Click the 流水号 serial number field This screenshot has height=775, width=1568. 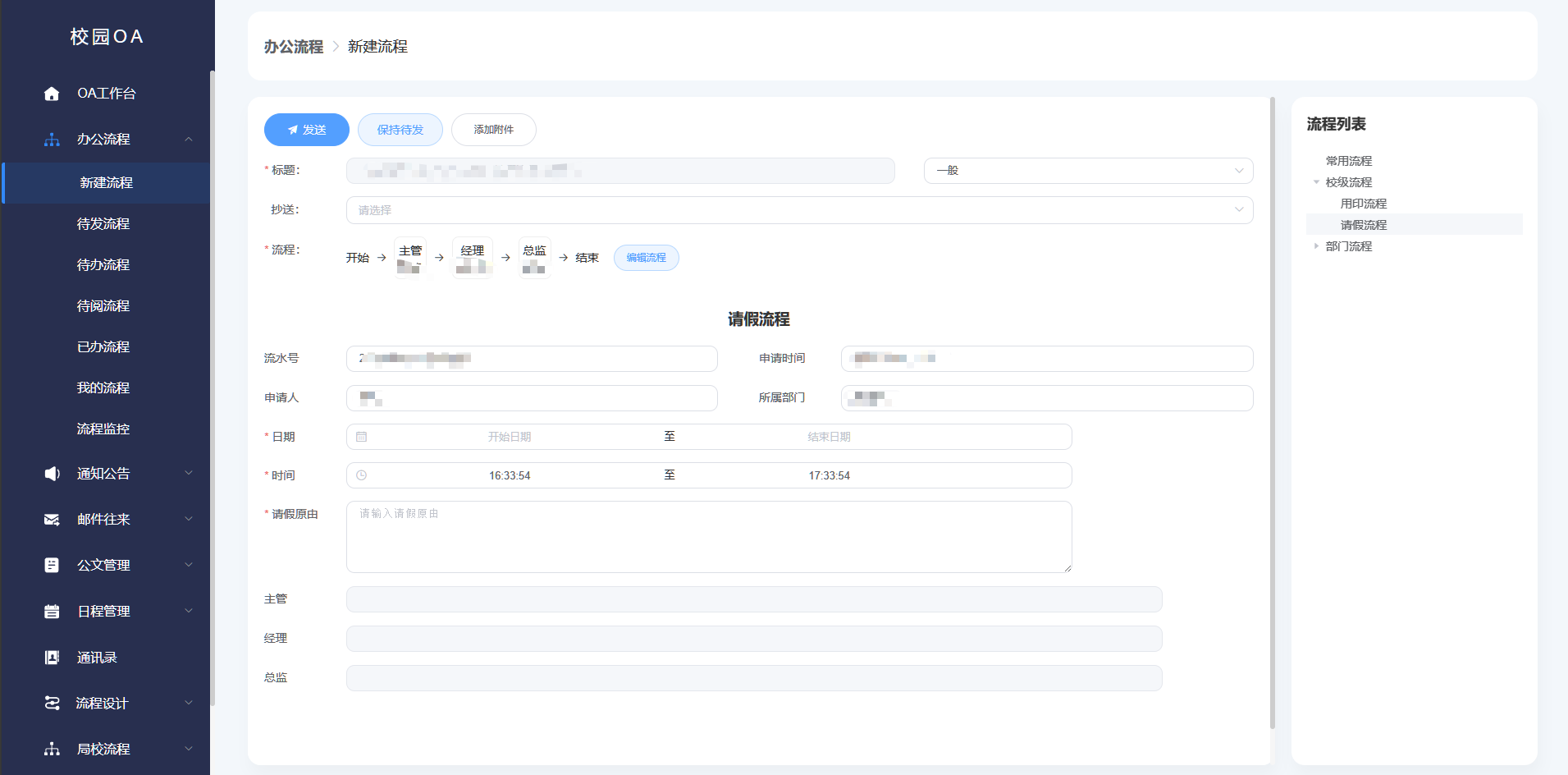click(x=532, y=359)
